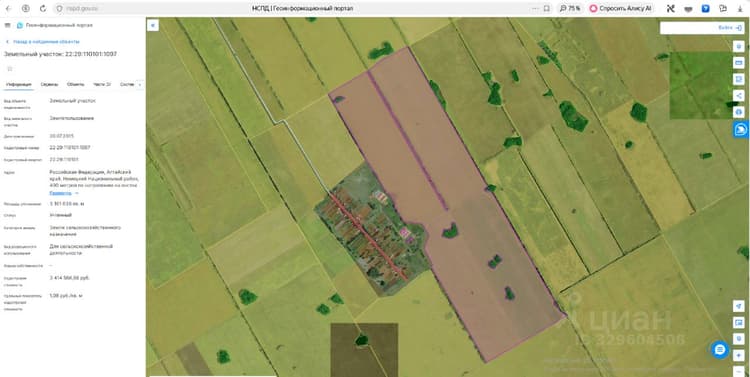Open the mask-shaped icon in browser toolbar
Screen dimensions: 750x377
point(688,9)
